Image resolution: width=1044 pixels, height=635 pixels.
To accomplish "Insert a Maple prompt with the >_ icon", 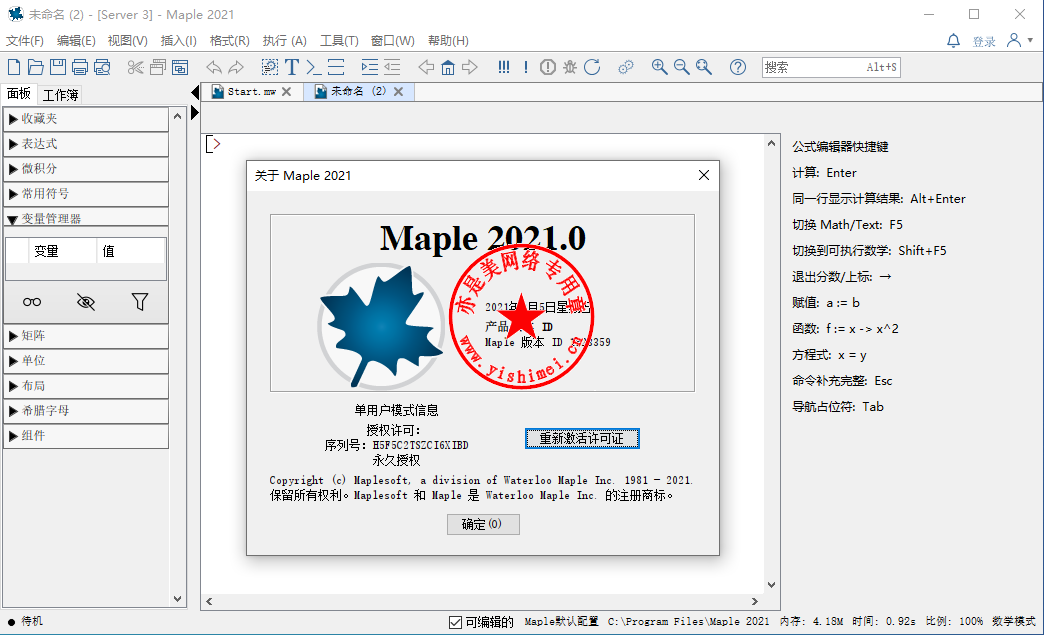I will [314, 67].
